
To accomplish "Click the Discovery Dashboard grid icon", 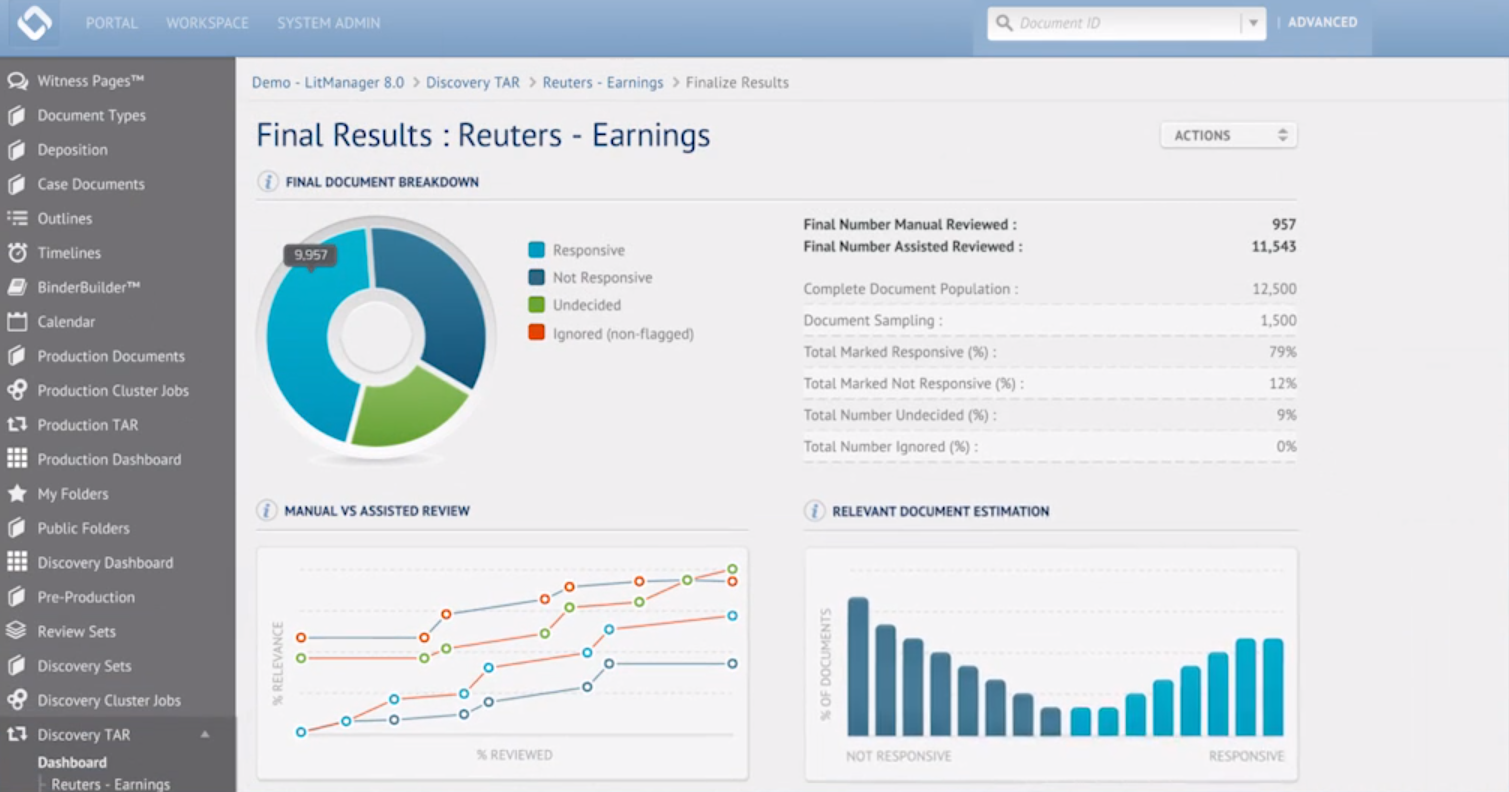I will pyautogui.click(x=17, y=562).
